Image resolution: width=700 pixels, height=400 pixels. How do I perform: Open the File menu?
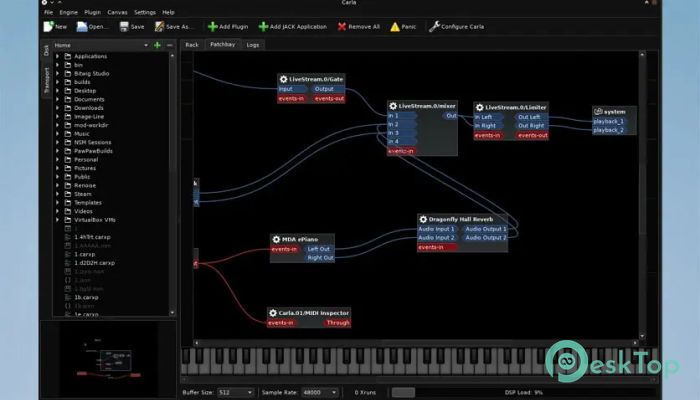pos(48,12)
